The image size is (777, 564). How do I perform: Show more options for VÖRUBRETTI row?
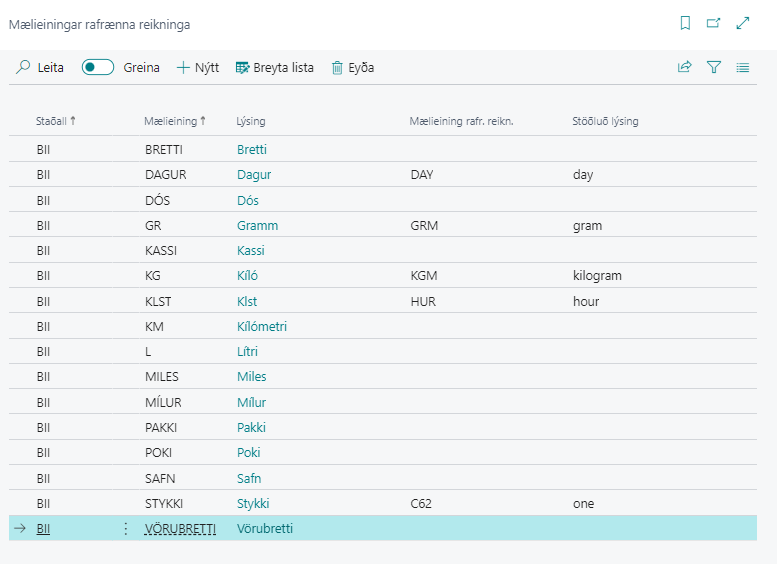click(125, 529)
